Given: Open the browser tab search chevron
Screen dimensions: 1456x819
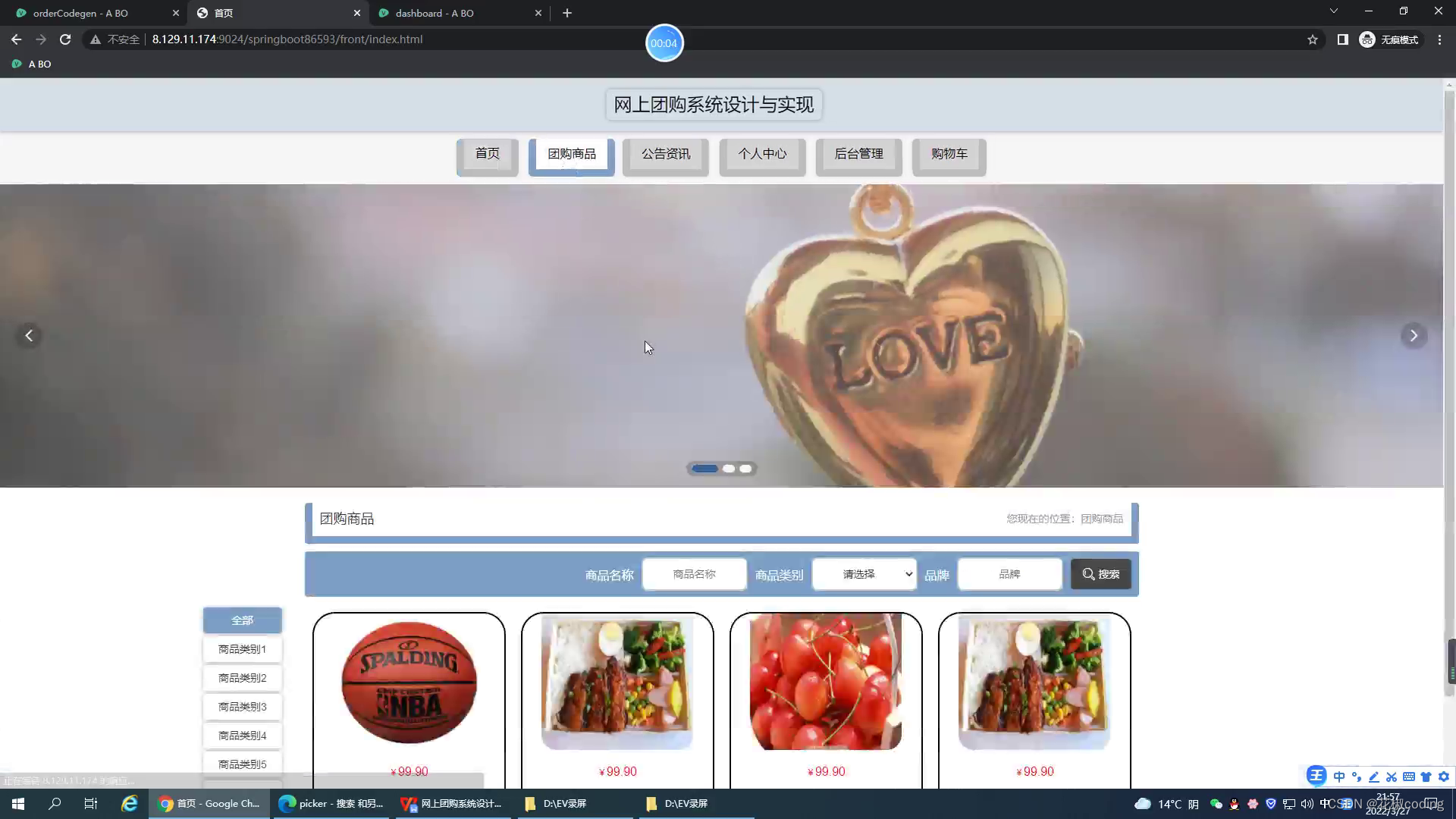Looking at the screenshot, I should [x=1333, y=11].
